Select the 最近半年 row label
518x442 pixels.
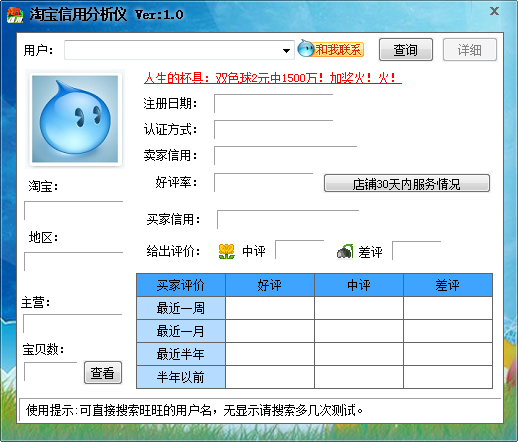[x=181, y=354]
